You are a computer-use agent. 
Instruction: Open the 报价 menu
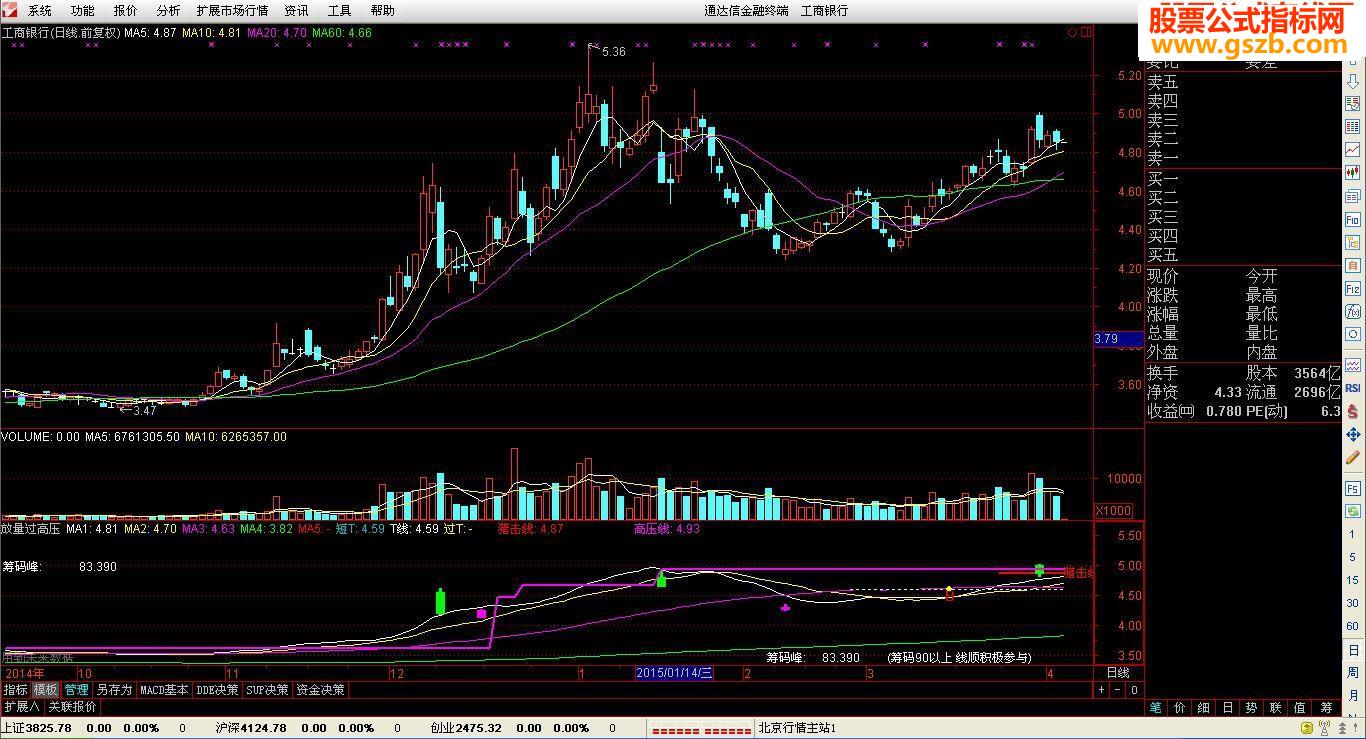click(126, 11)
